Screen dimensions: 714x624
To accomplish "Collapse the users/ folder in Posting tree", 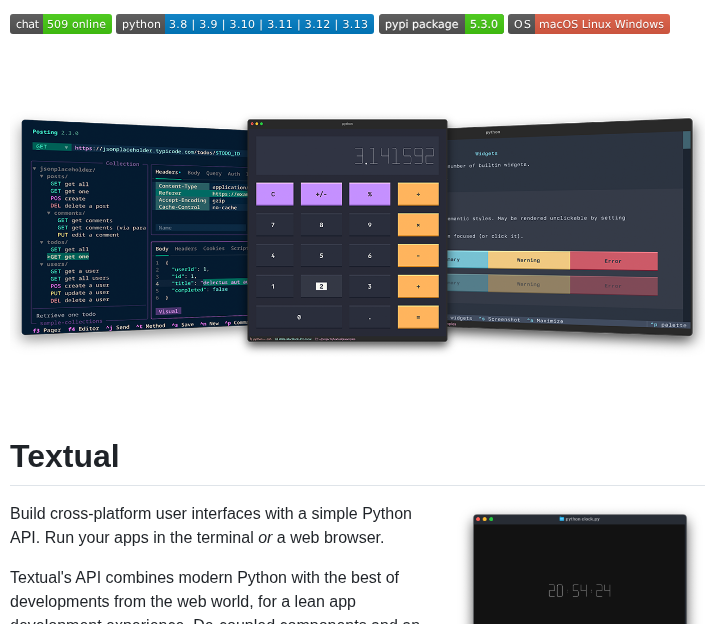I will tap(54, 264).
